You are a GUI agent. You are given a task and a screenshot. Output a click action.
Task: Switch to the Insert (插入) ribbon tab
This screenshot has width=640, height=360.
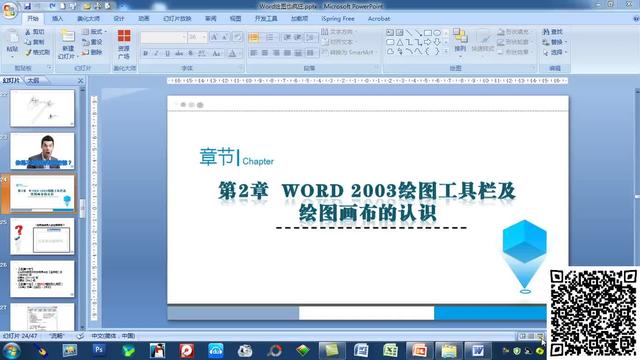(58, 19)
